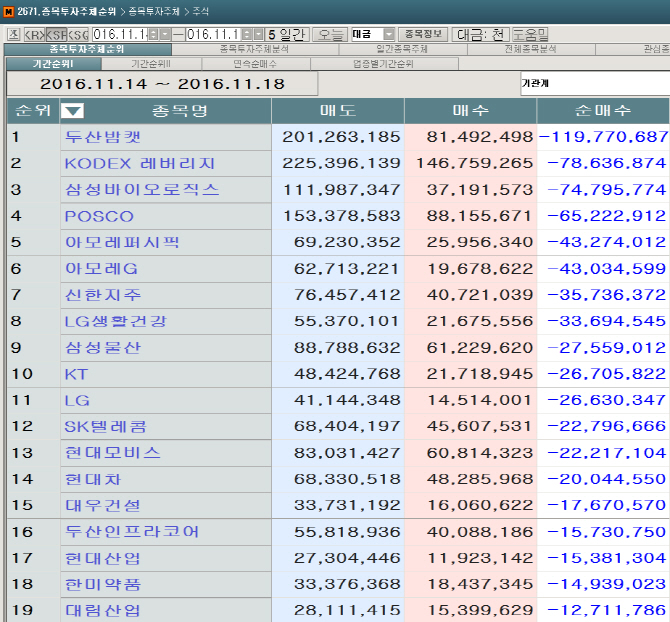Select net value -65,222,912
This screenshot has height=622, width=670.
pyautogui.click(x=607, y=216)
